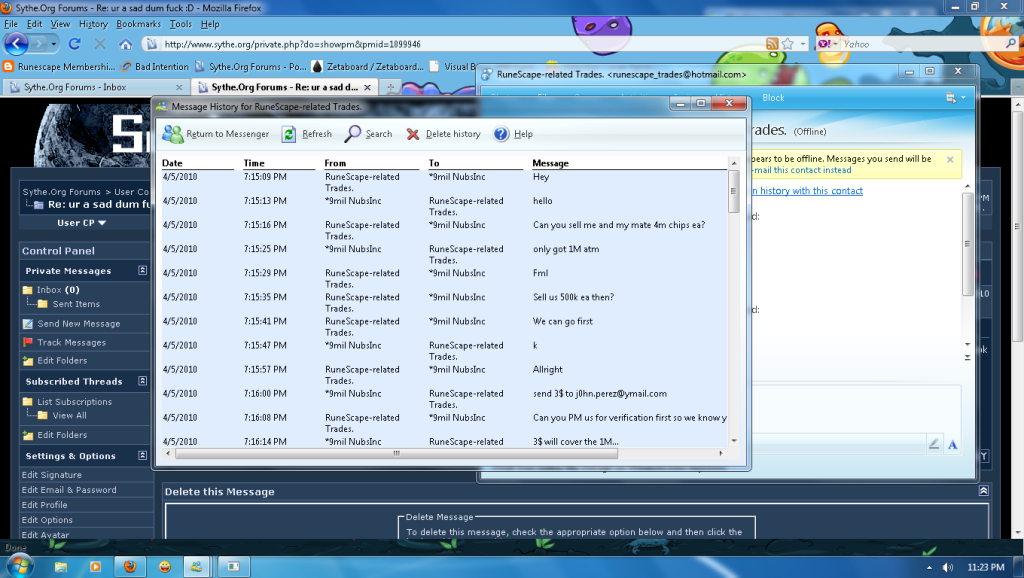The image size is (1024, 578).
Task: Open Inbox folder in Private Messages
Action: [x=51, y=290]
